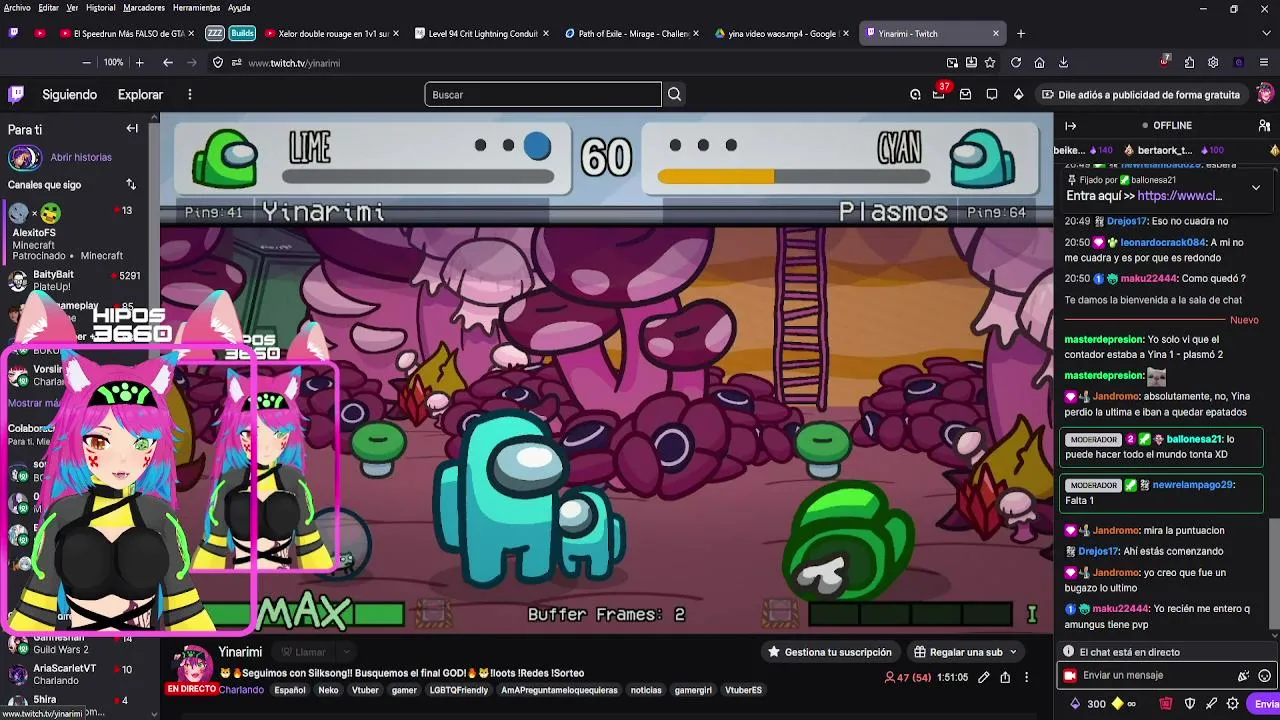Viewport: 1280px width, 720px height.
Task: Click Abrir historias in sidebar
Action: pyautogui.click(x=81, y=157)
